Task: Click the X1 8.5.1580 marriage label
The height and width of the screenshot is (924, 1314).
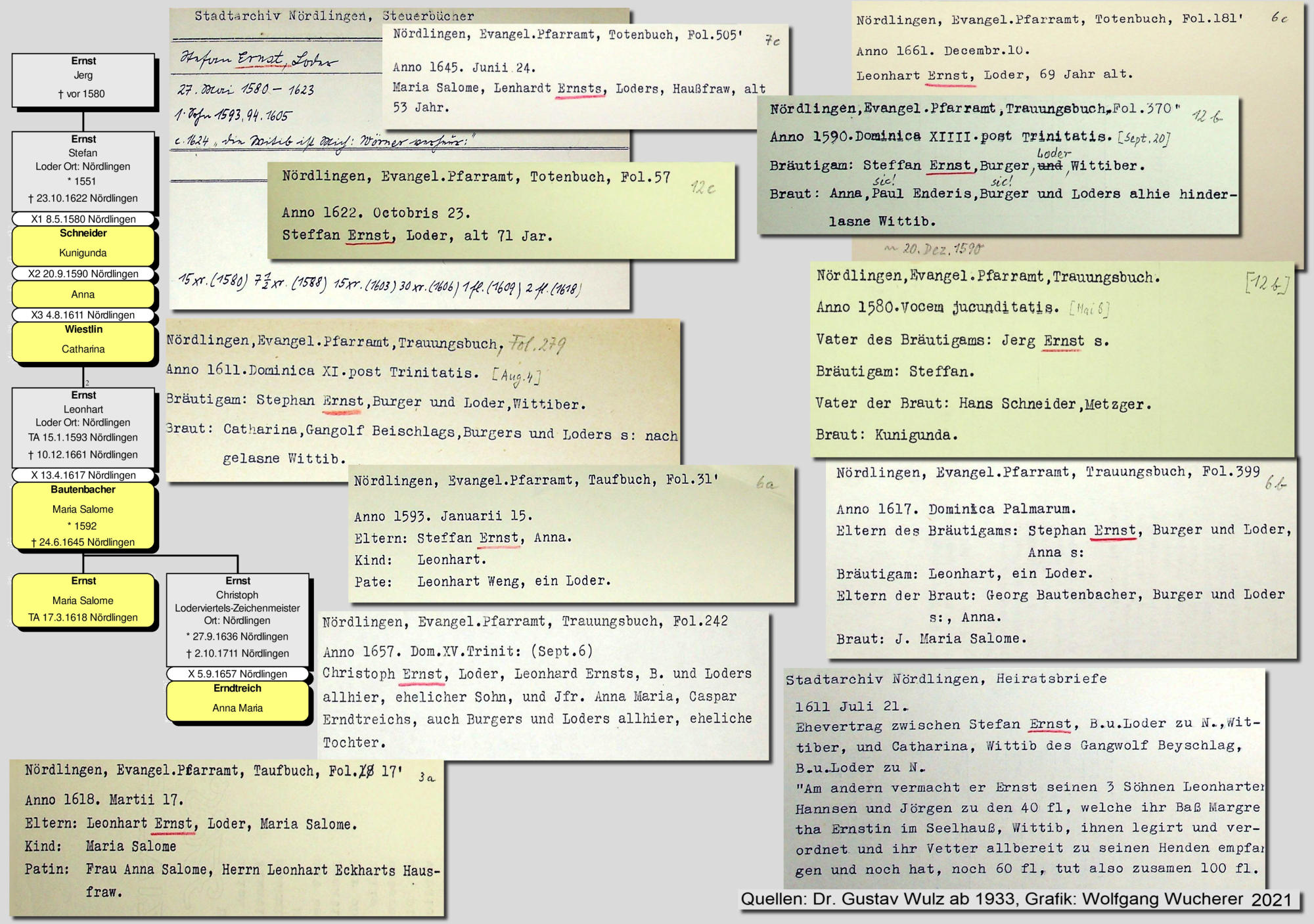Action: point(83,219)
